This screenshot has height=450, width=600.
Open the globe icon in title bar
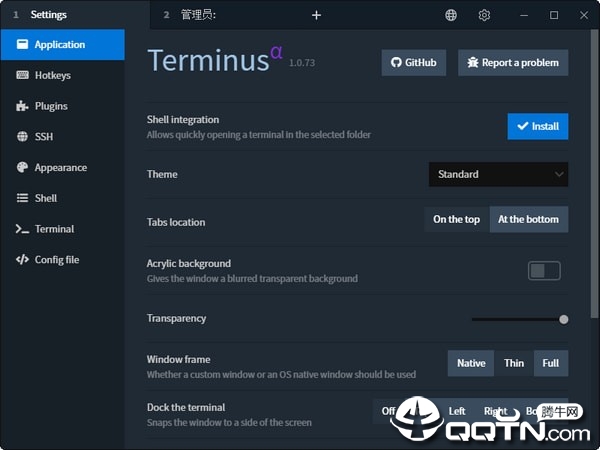pos(451,15)
